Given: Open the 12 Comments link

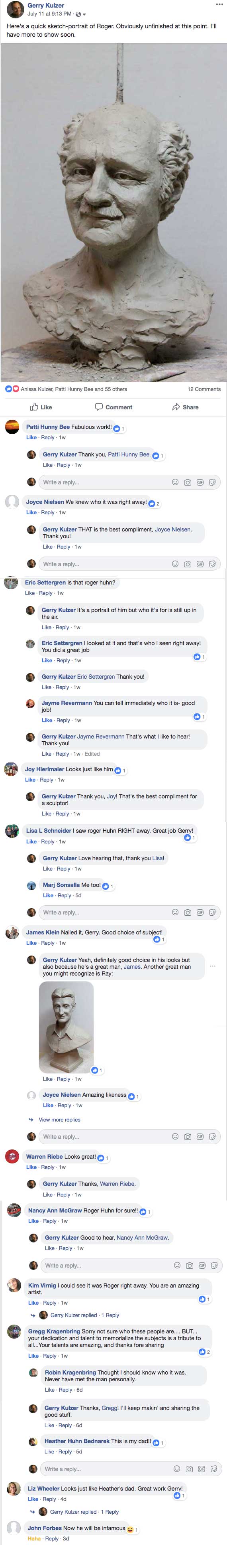Looking at the screenshot, I should pos(204,389).
